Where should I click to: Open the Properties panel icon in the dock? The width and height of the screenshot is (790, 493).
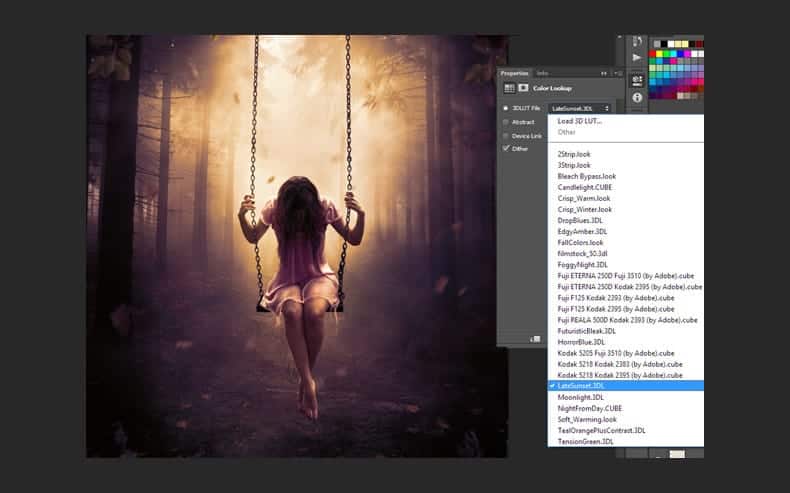(x=637, y=80)
